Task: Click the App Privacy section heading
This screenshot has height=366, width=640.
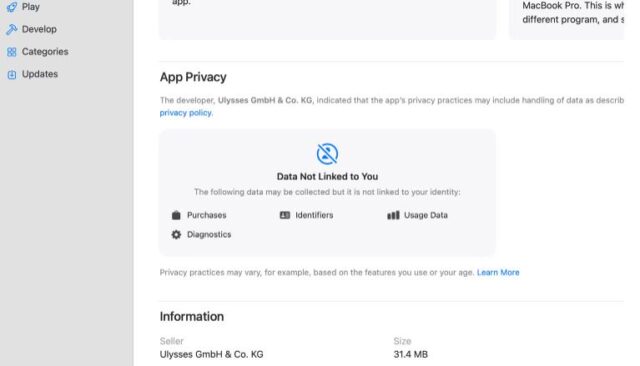Action: coord(193,77)
